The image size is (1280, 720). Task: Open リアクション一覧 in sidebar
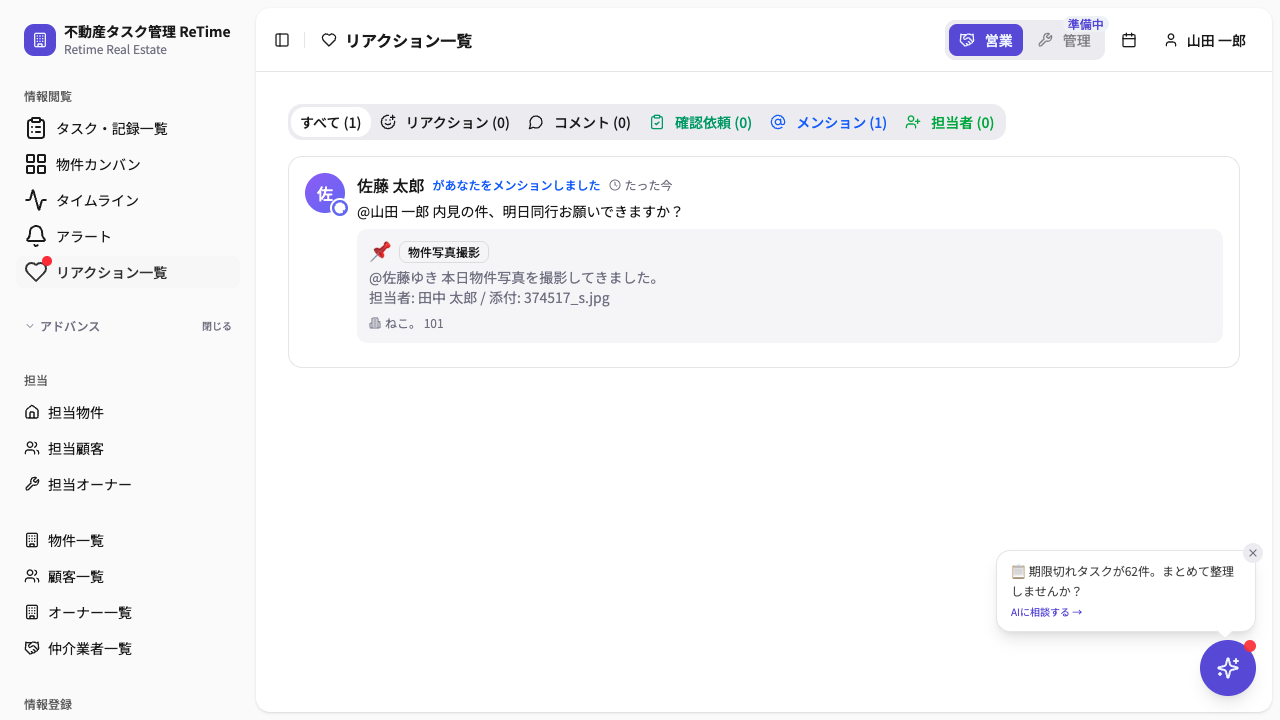point(128,272)
